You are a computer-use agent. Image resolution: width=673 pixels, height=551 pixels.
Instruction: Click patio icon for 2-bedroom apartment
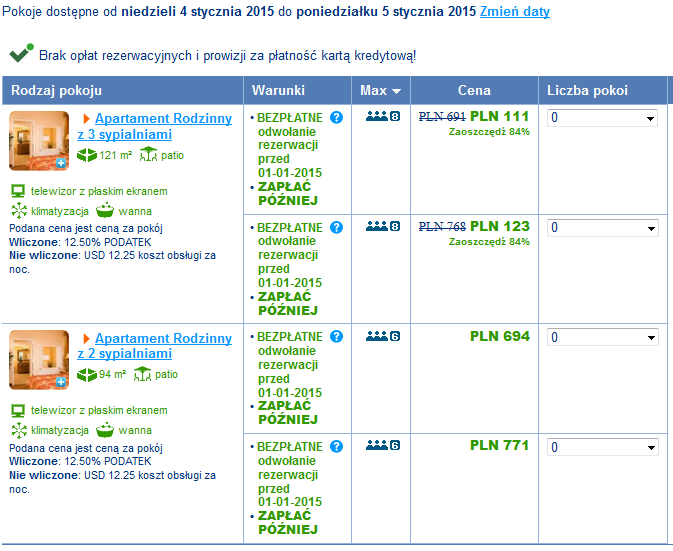point(142,374)
